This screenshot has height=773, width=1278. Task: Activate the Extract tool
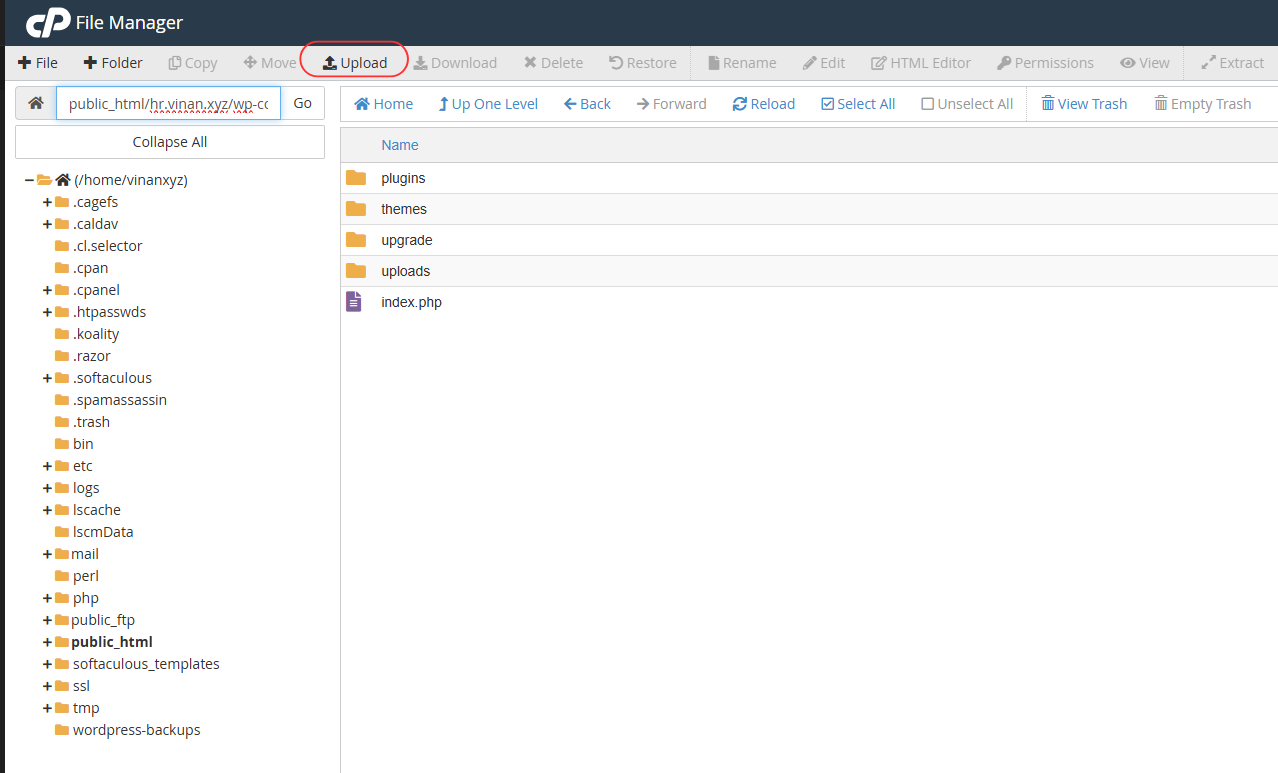(1231, 62)
